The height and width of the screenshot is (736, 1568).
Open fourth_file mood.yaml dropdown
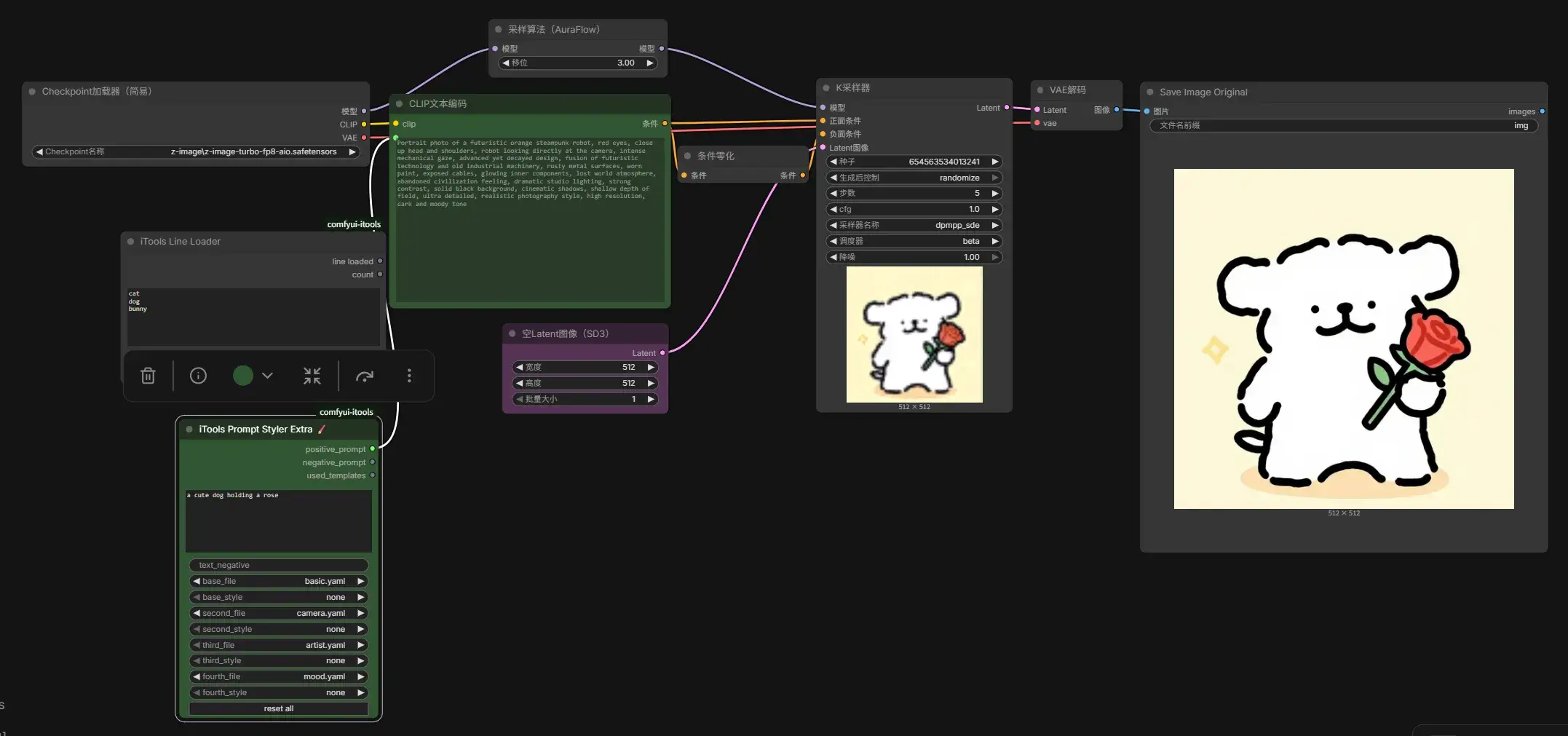(x=279, y=676)
